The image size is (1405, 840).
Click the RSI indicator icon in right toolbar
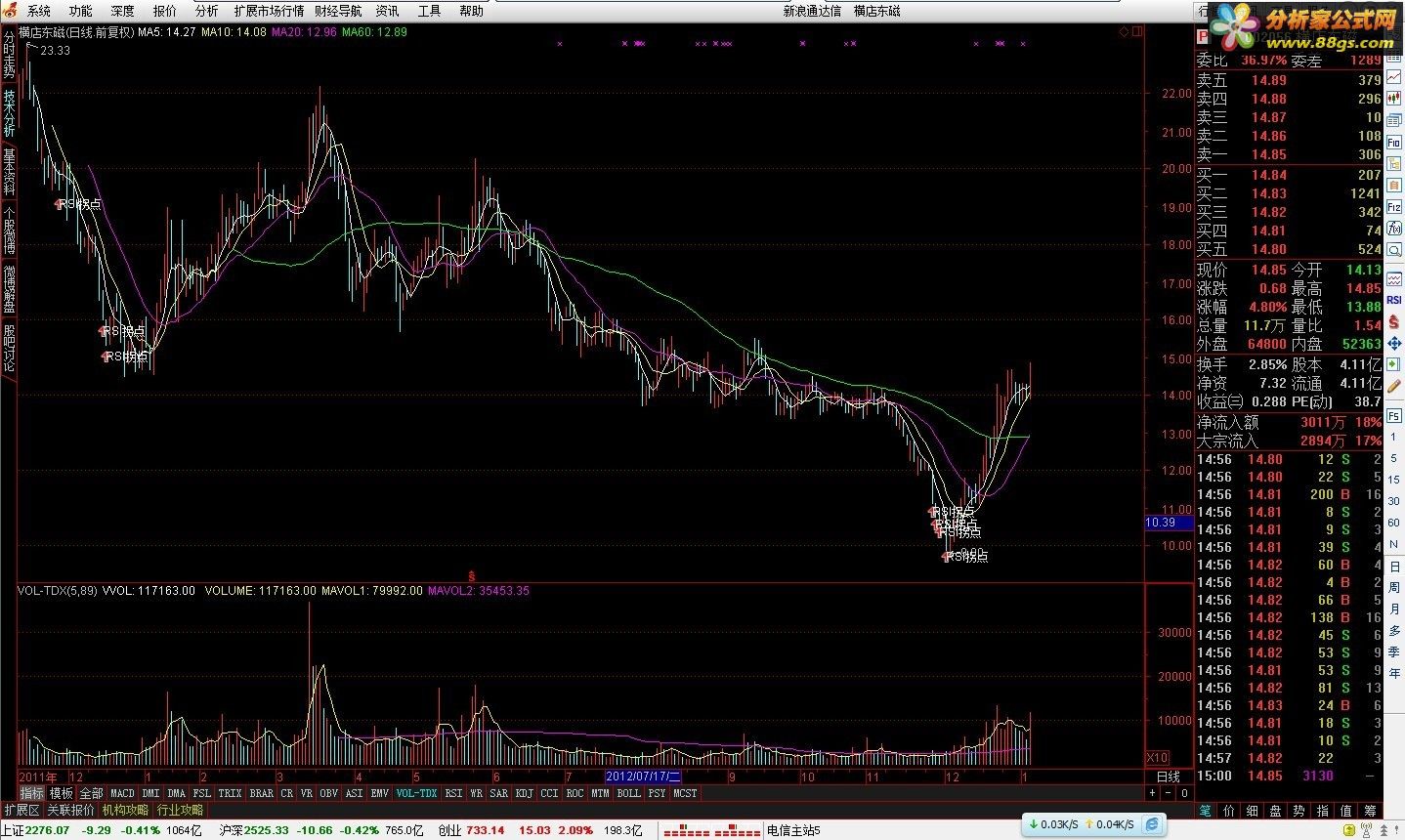[x=1394, y=299]
